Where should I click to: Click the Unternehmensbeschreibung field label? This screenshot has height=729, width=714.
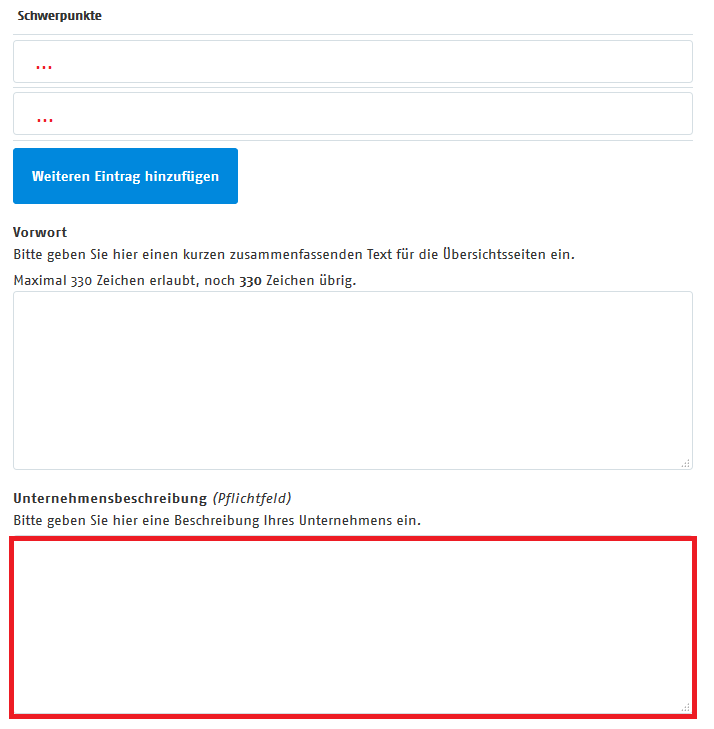point(110,498)
